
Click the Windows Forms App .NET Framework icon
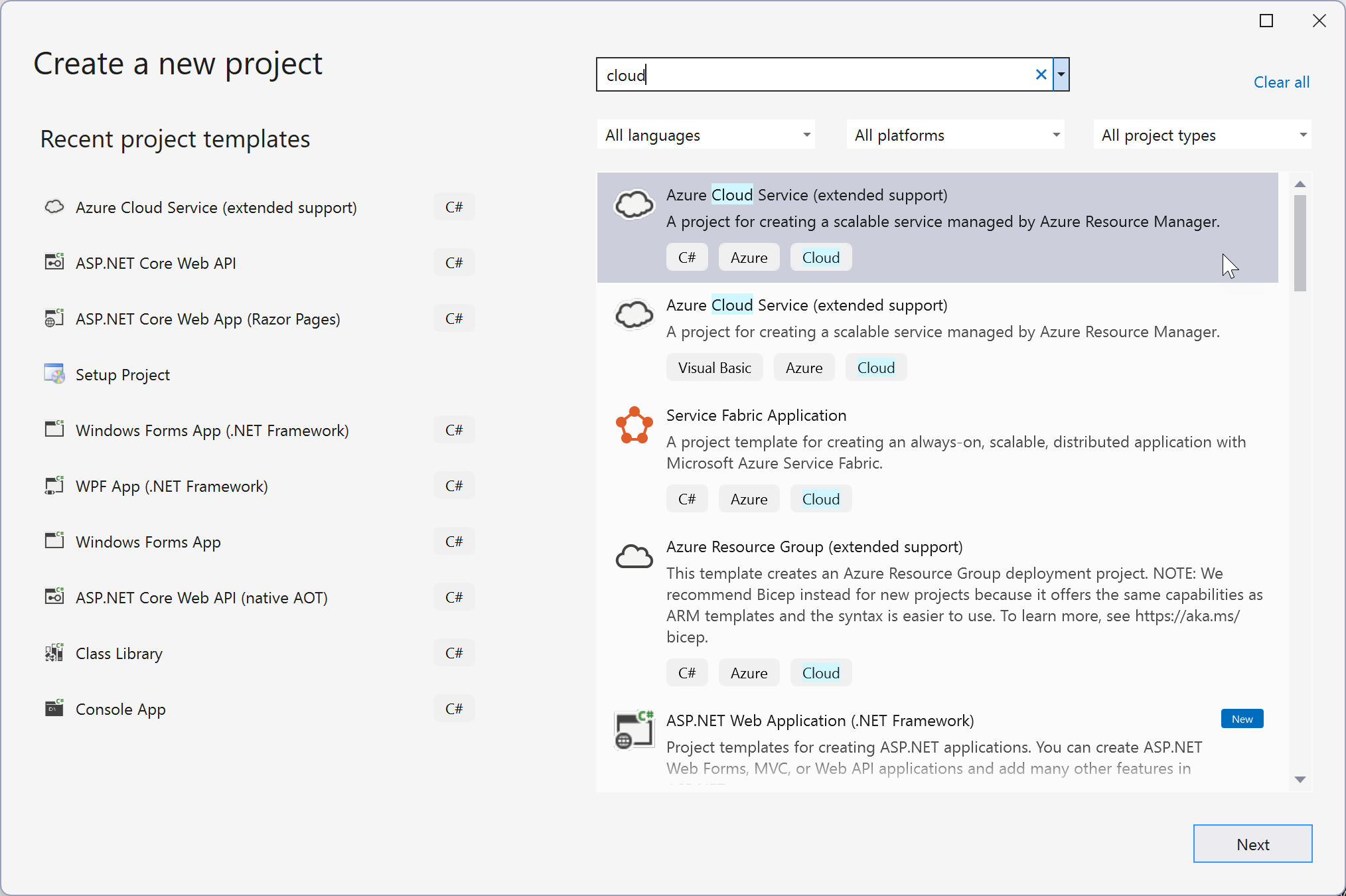[x=55, y=430]
